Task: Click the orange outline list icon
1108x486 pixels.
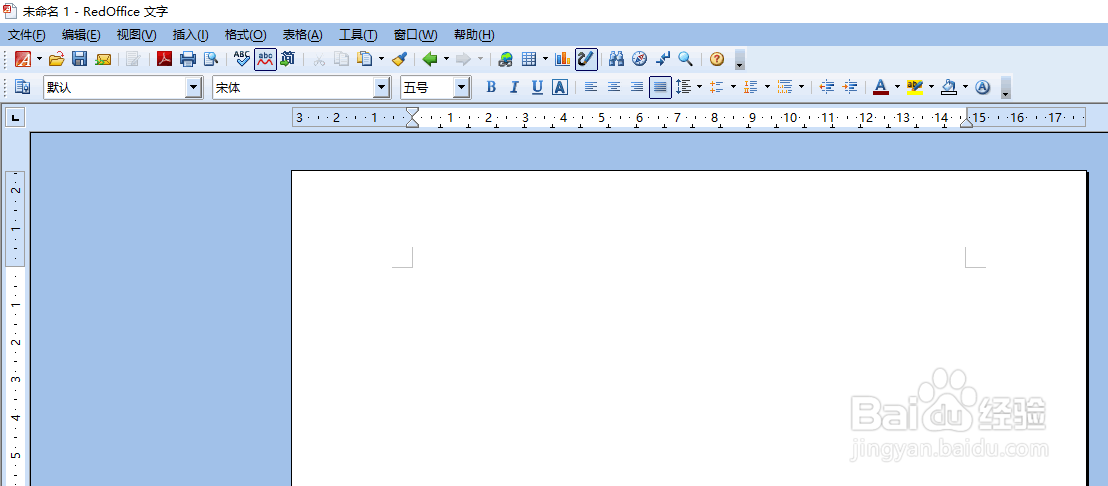Action: [785, 87]
